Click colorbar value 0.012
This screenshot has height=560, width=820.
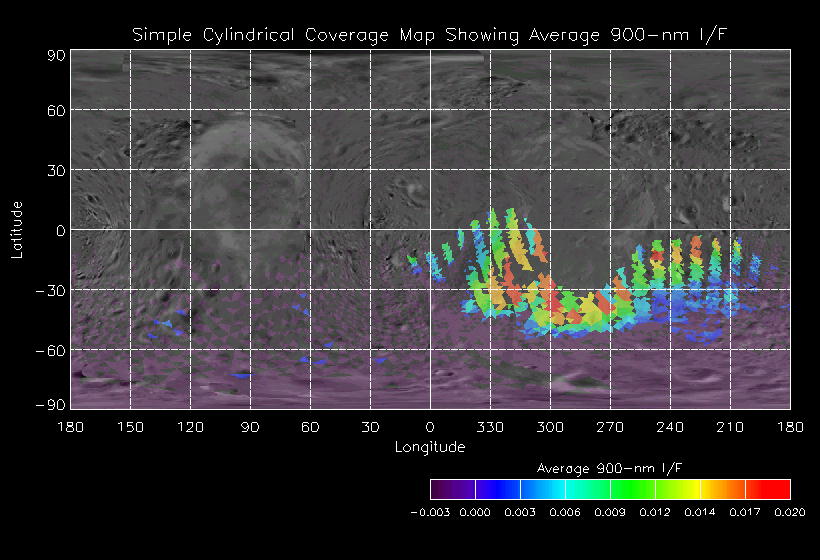click(655, 512)
